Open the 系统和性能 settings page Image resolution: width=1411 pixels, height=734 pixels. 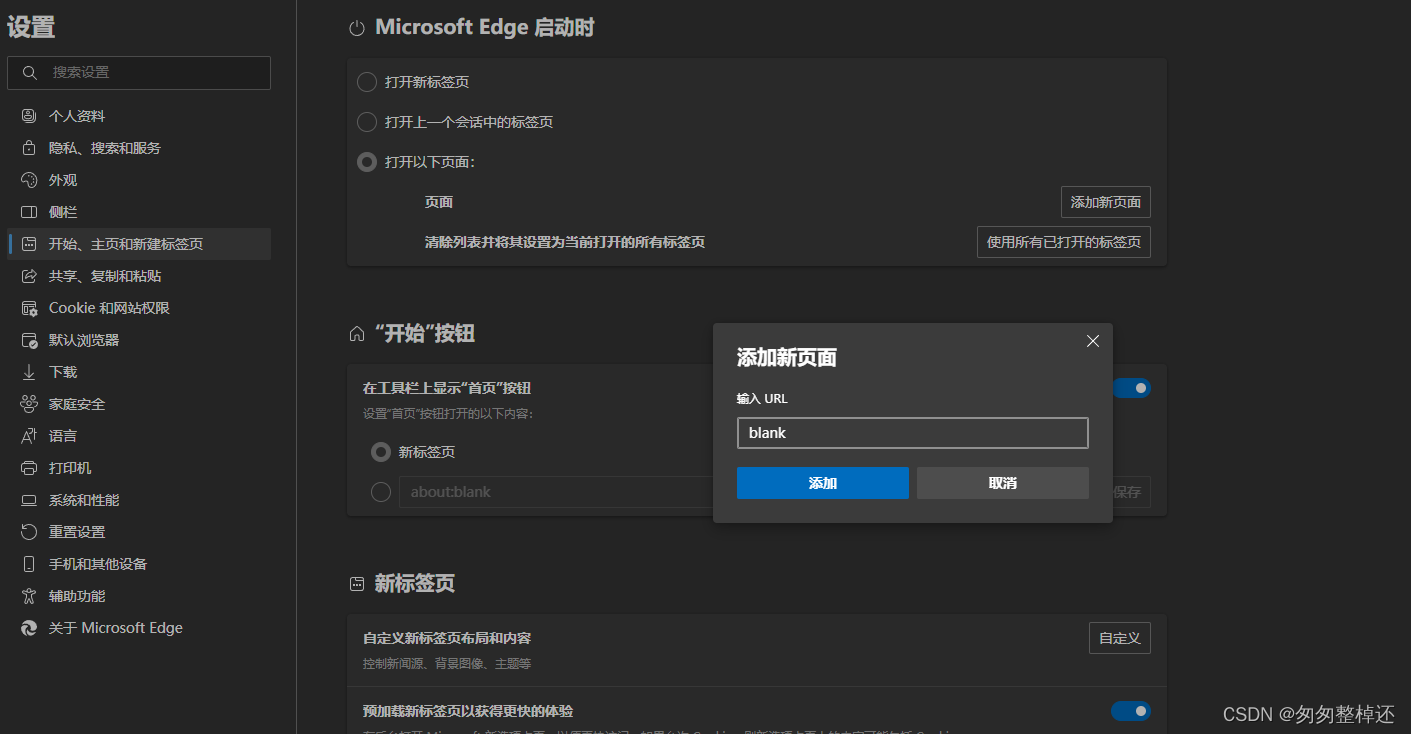point(139,500)
